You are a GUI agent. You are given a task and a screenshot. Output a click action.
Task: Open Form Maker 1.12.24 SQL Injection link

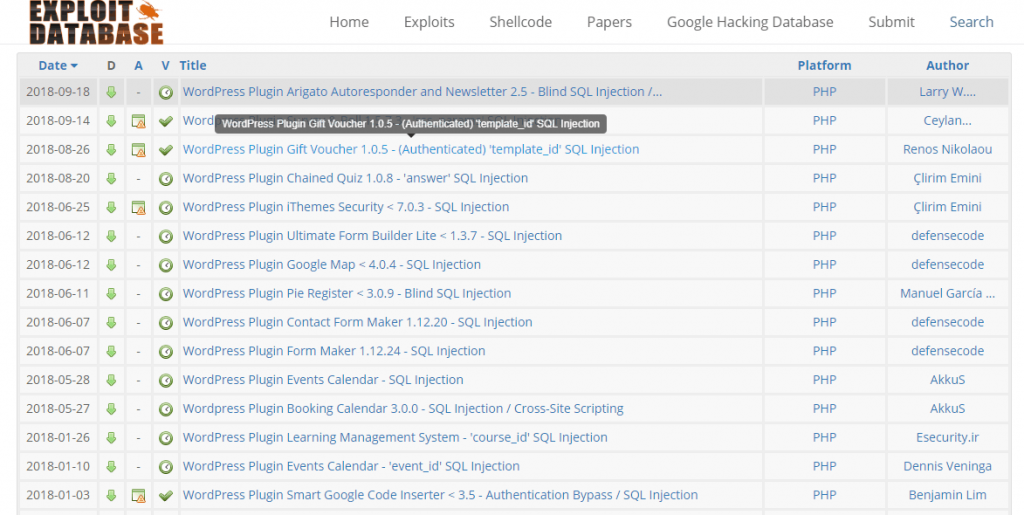(334, 351)
